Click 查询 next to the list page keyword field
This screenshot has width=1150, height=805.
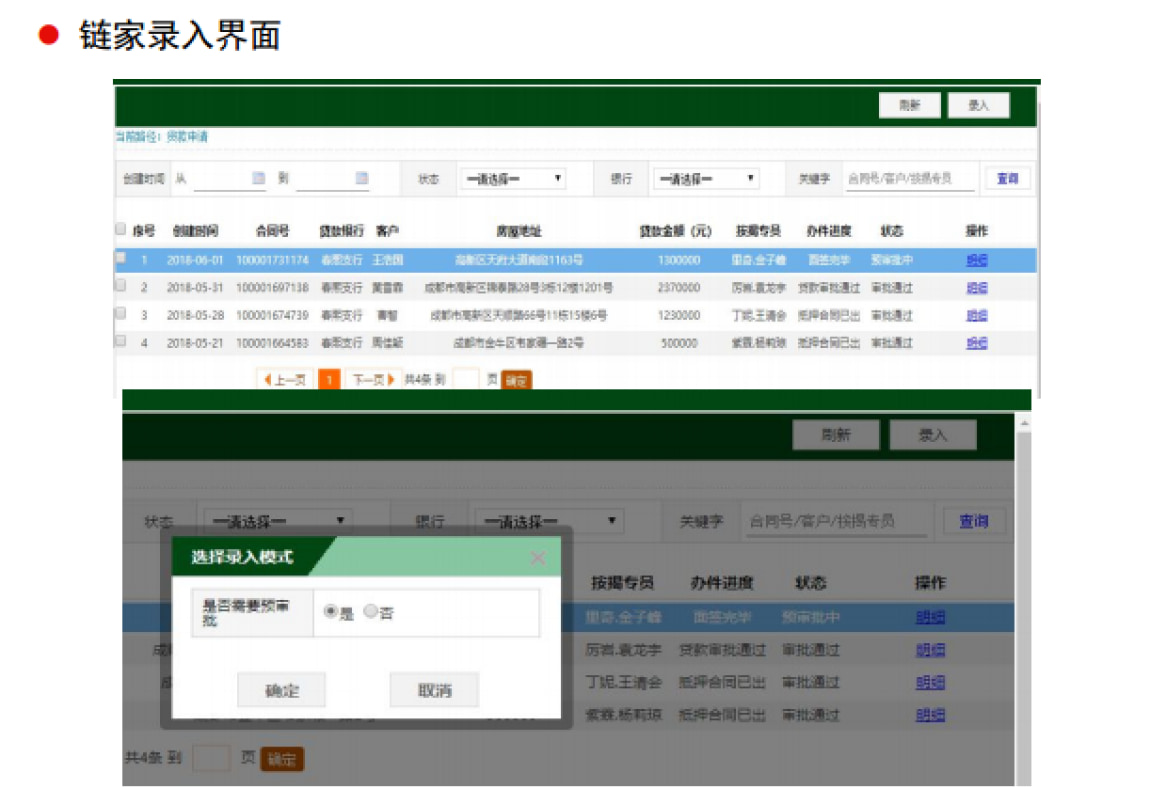pos(1008,178)
